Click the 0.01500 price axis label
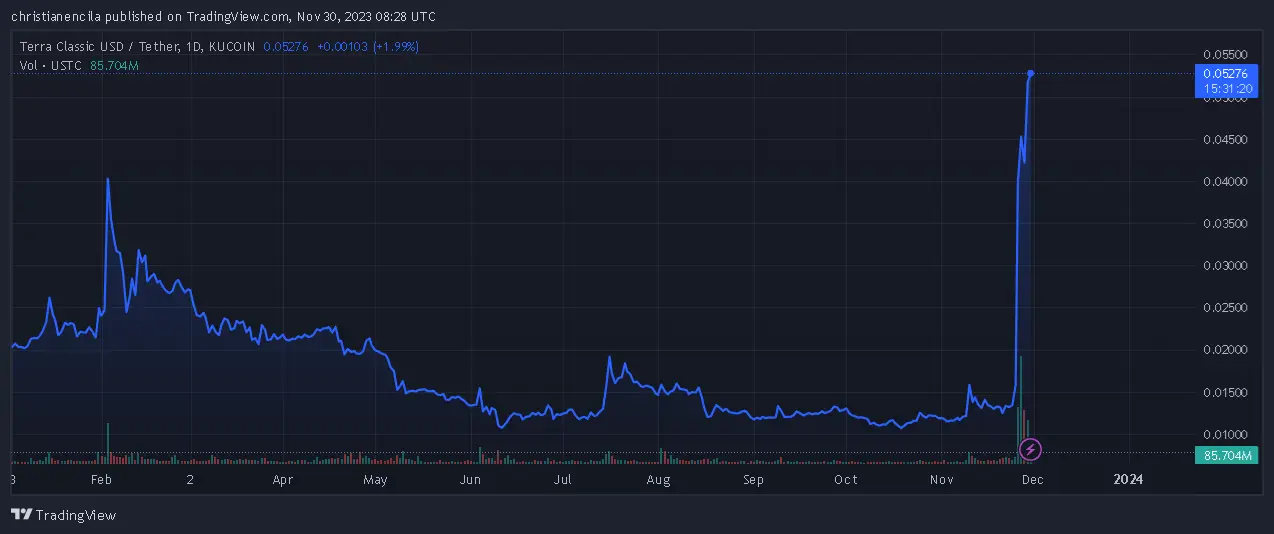The height and width of the screenshot is (534, 1274). coord(1224,393)
